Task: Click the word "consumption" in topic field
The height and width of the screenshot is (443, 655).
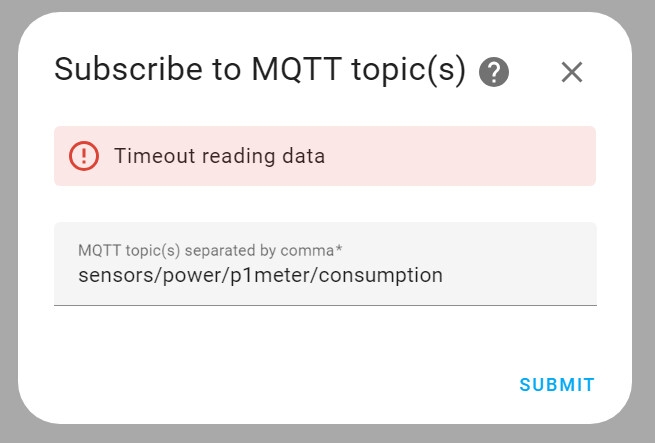Action: click(x=386, y=275)
